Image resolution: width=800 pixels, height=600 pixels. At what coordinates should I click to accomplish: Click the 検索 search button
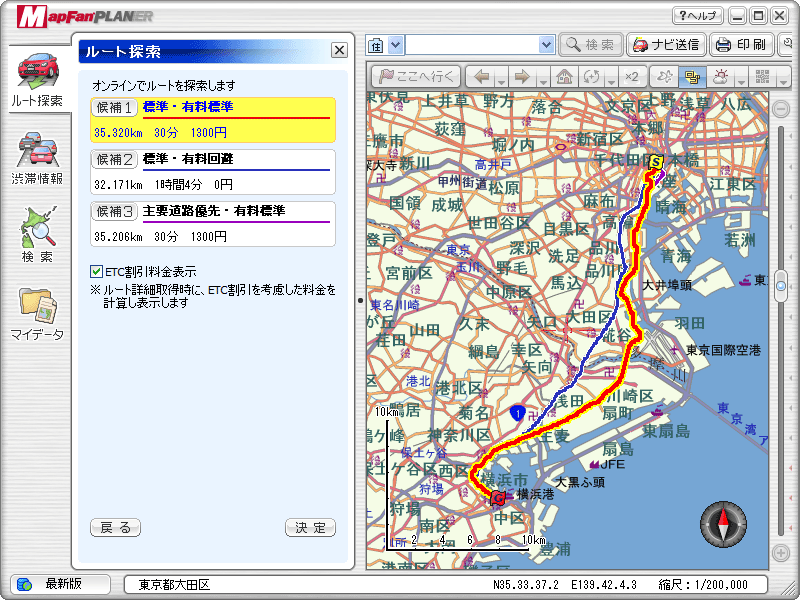591,45
